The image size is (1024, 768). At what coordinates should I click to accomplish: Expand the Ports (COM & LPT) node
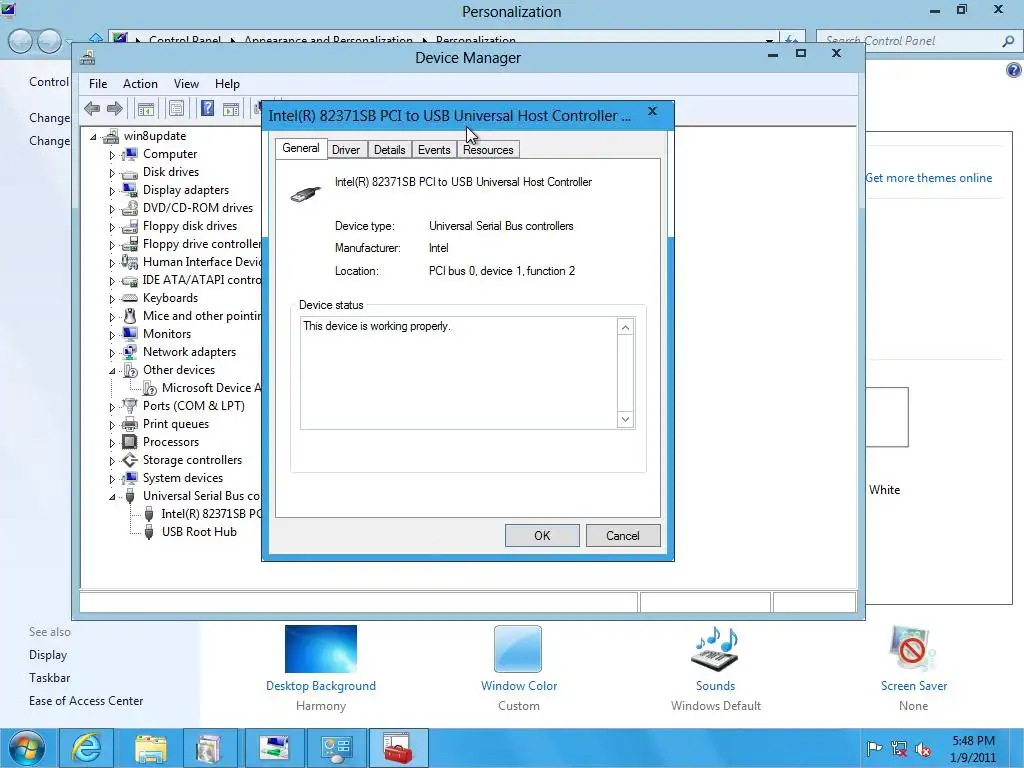[112, 408]
